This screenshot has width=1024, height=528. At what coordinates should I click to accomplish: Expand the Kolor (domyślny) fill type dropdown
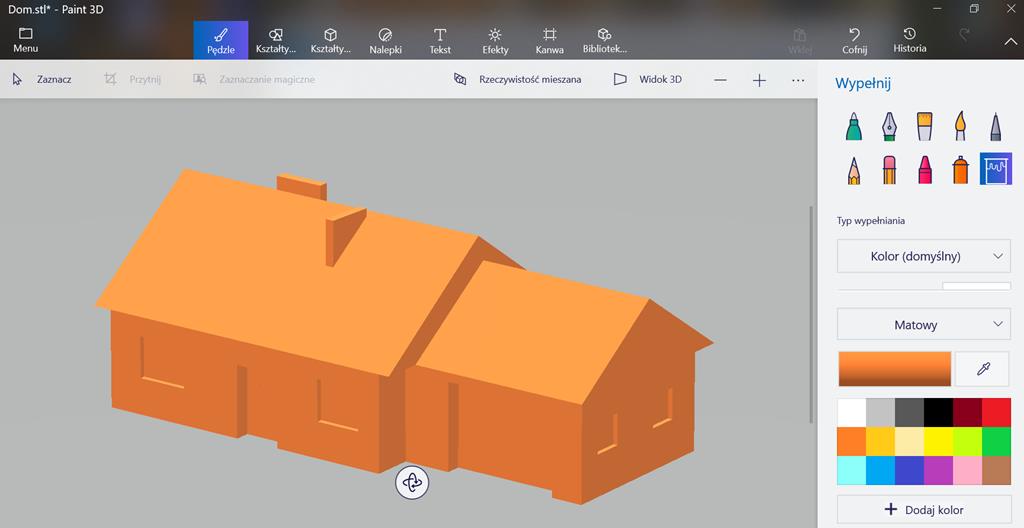click(923, 256)
